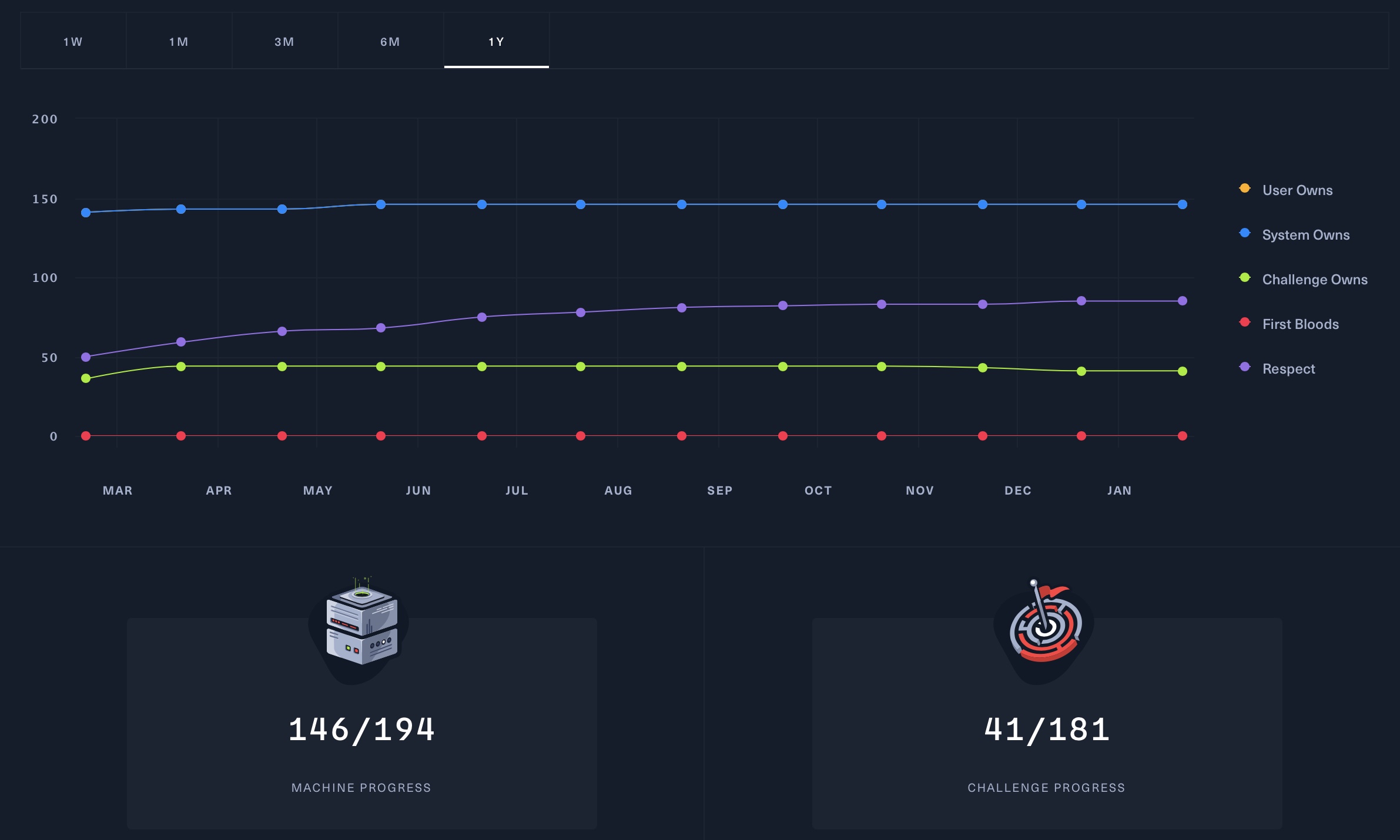Select the 1Y time range tab
This screenshot has height=840, width=1400.
click(496, 42)
